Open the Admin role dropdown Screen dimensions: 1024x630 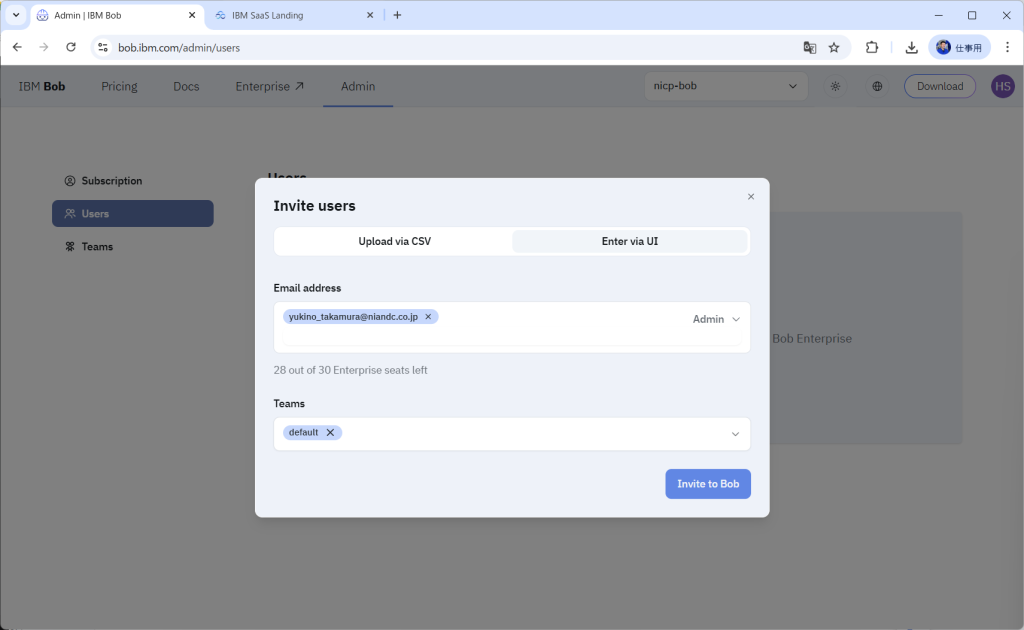pos(716,319)
